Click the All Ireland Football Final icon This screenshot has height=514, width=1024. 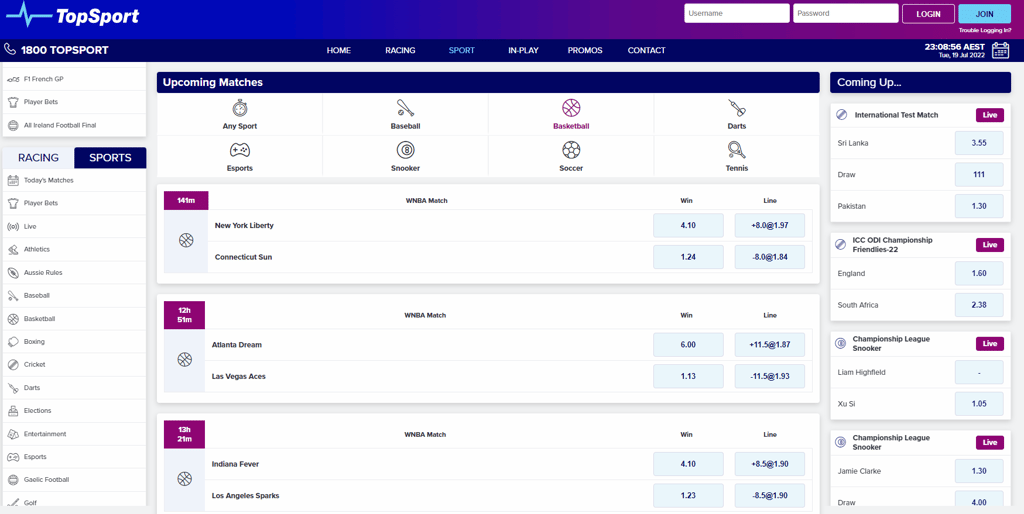pyautogui.click(x=12, y=125)
